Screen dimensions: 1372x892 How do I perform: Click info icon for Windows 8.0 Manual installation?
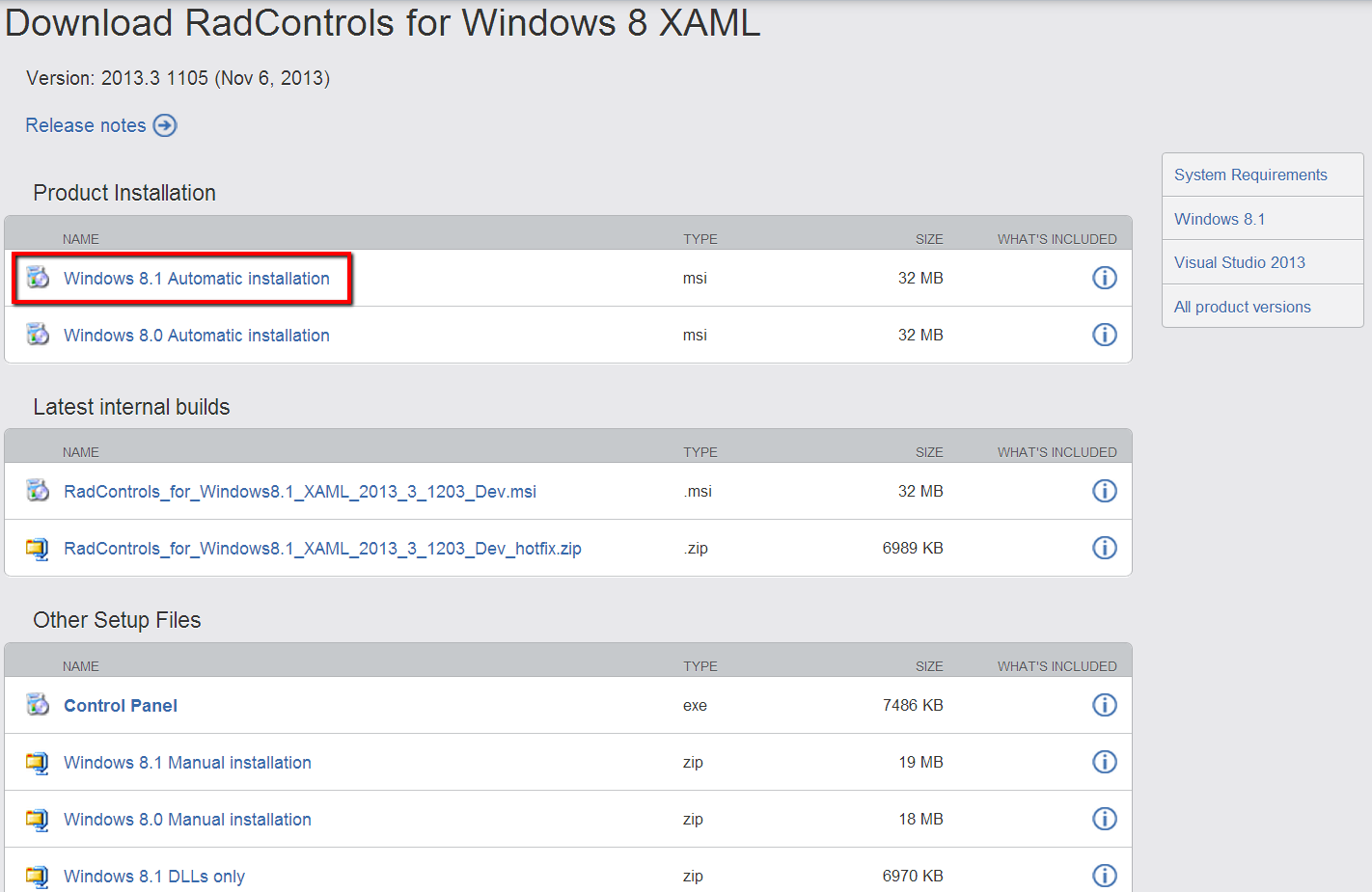(1105, 819)
